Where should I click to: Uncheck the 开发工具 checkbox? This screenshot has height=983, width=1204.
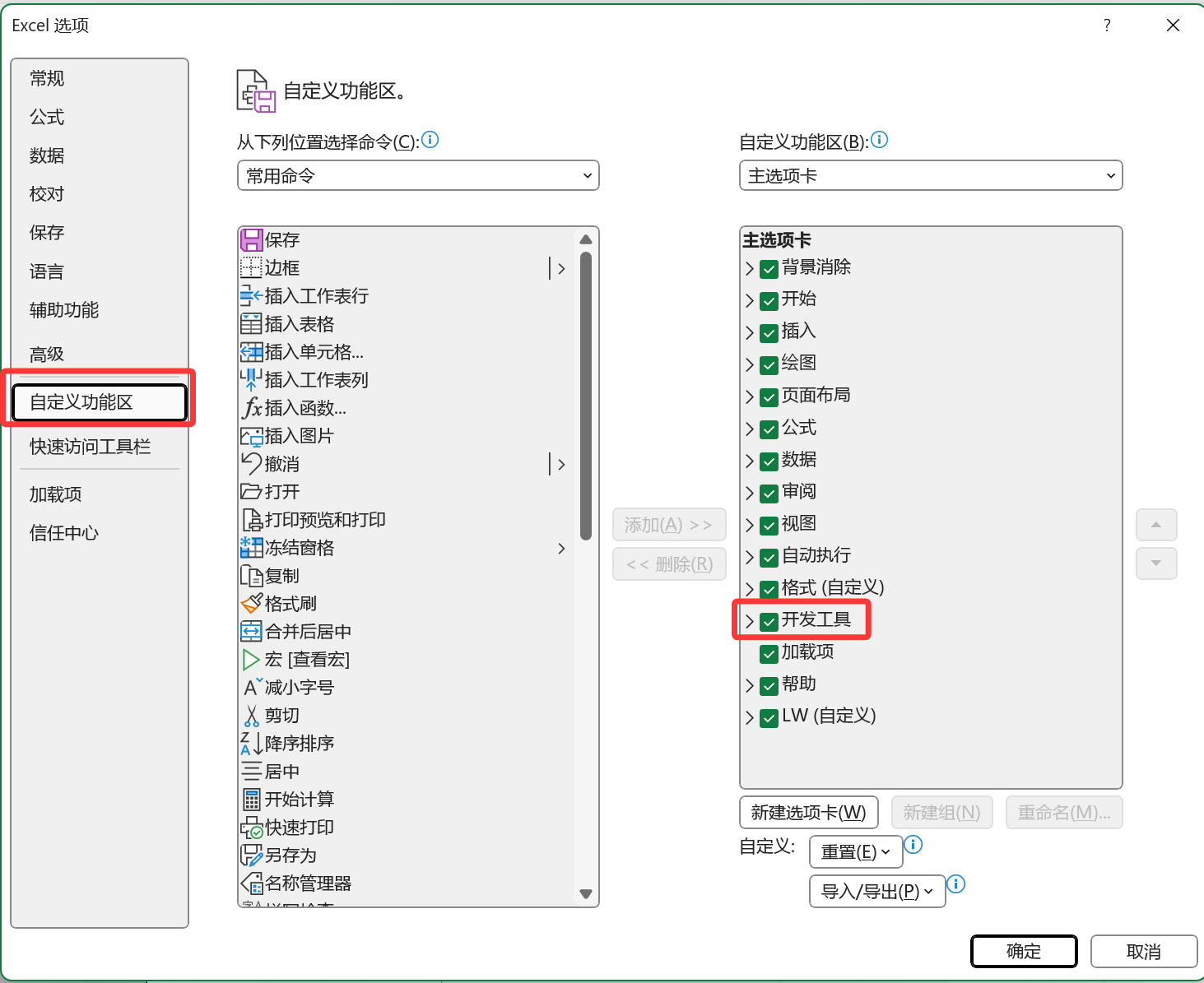tap(769, 621)
